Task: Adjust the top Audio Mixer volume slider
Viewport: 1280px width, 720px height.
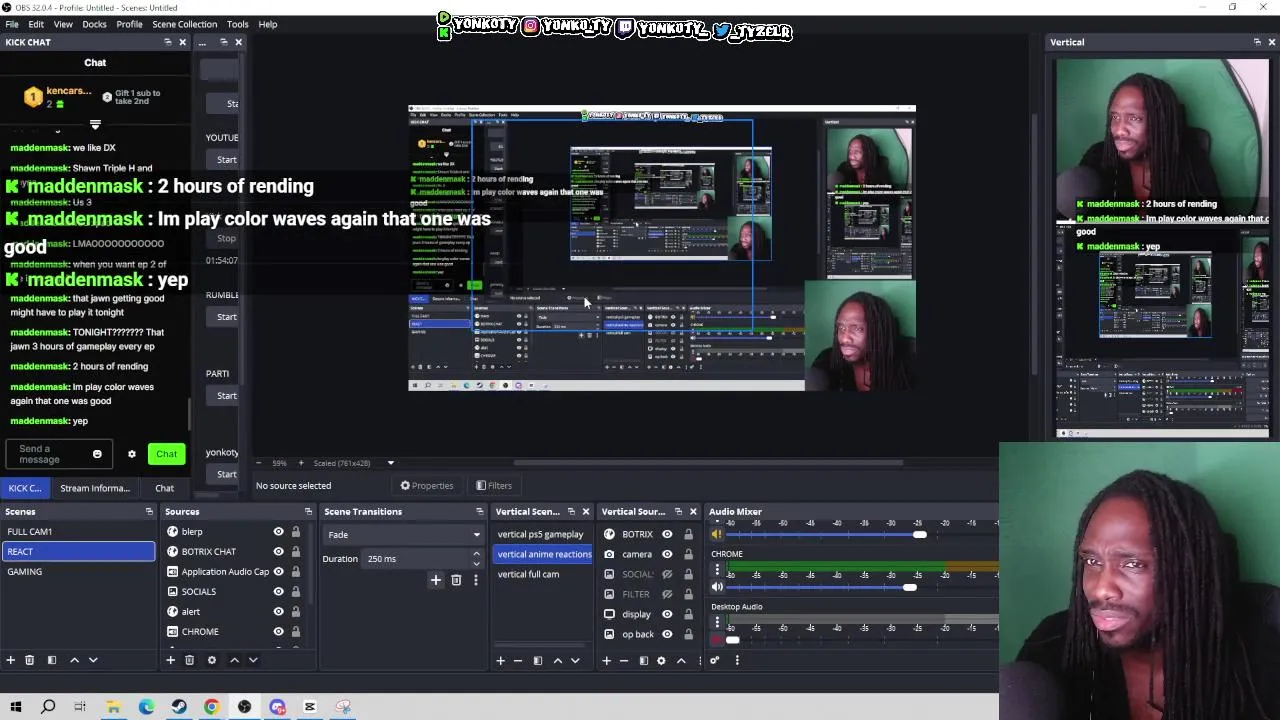Action: (x=919, y=534)
